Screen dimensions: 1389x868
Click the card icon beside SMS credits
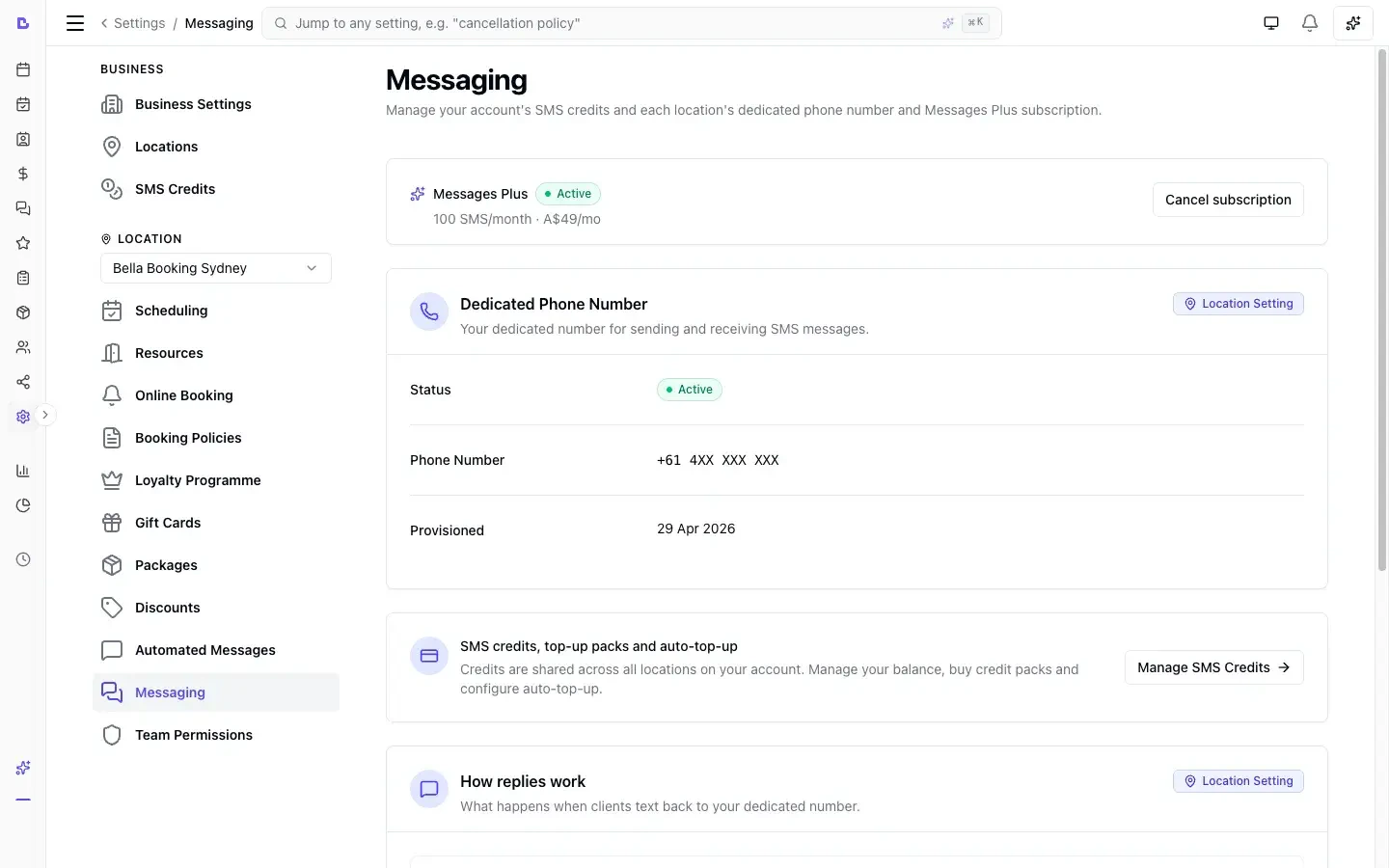point(429,656)
